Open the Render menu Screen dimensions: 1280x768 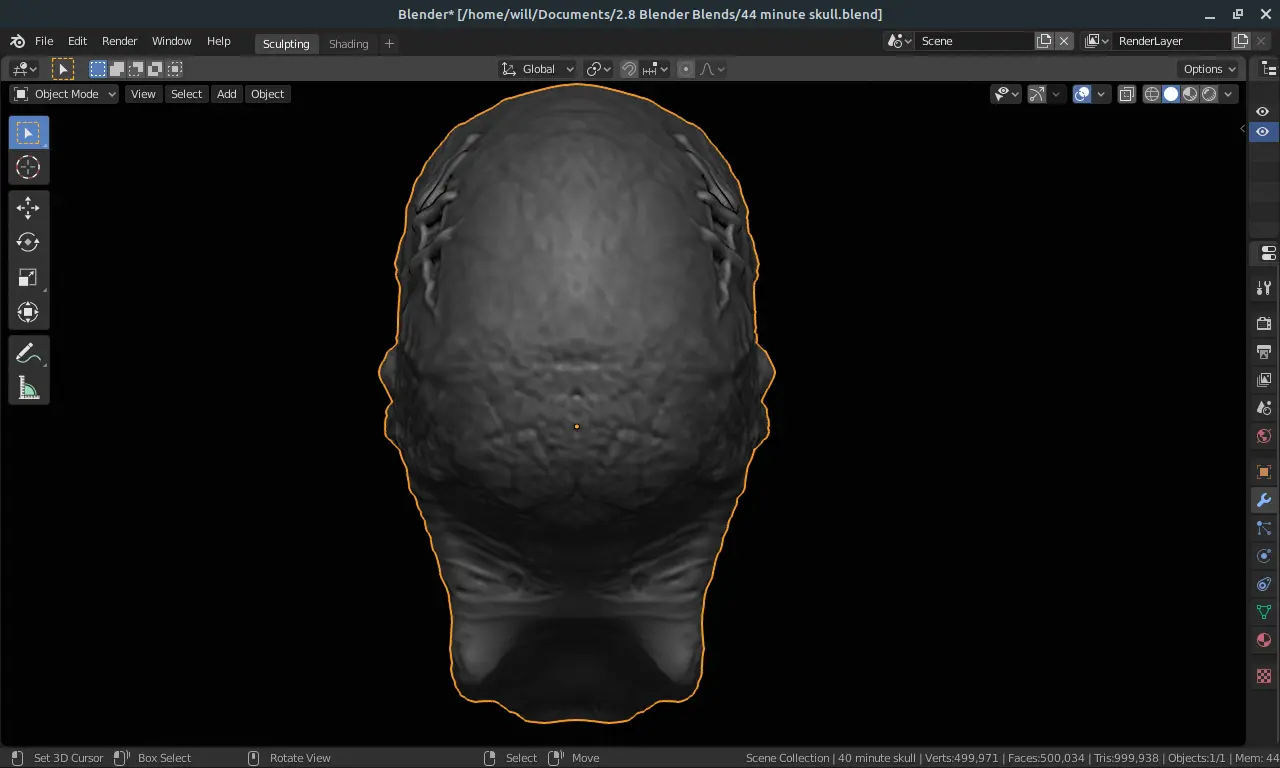(x=119, y=41)
